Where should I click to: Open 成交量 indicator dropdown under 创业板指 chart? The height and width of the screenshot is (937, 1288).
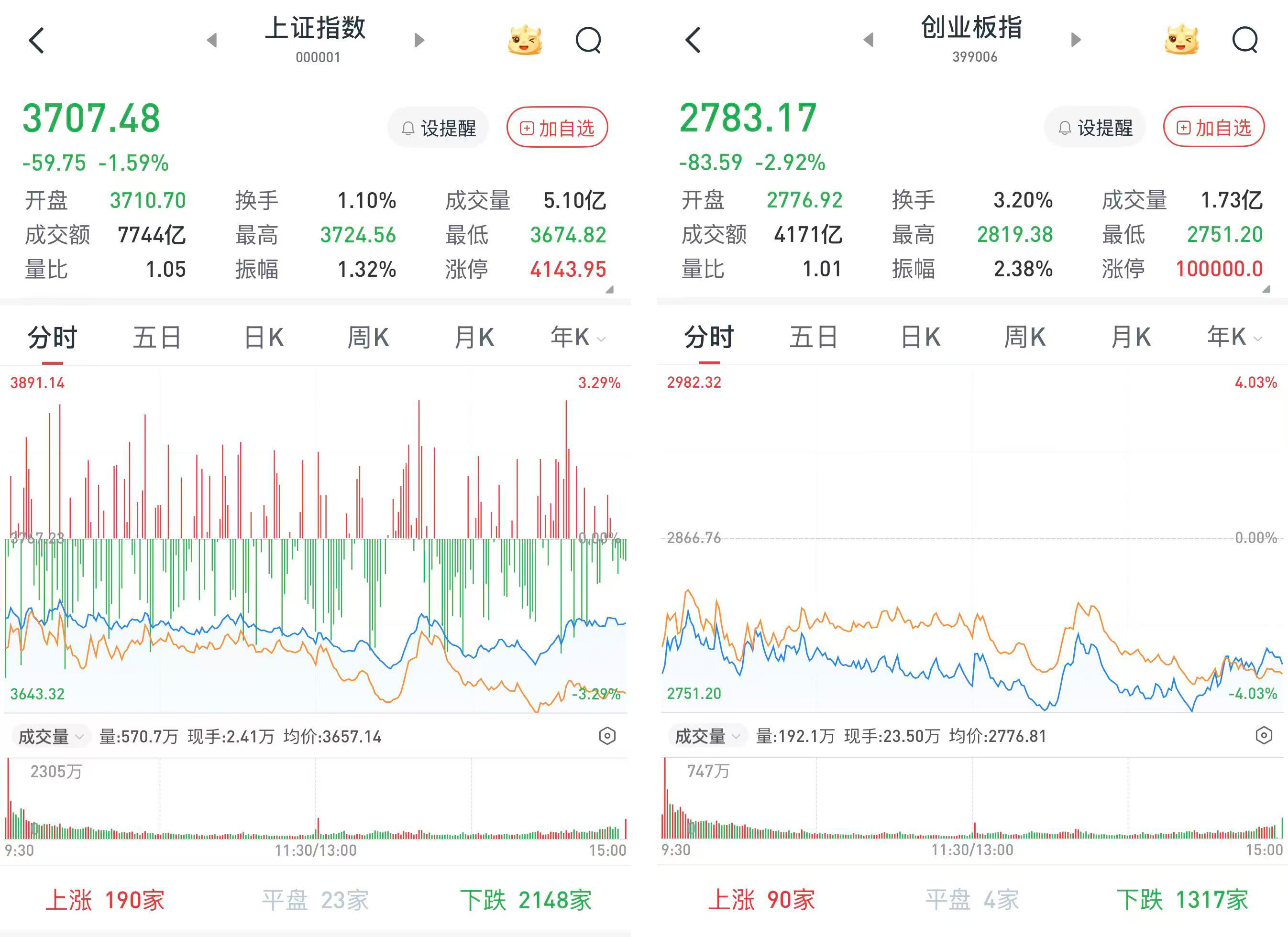707,736
